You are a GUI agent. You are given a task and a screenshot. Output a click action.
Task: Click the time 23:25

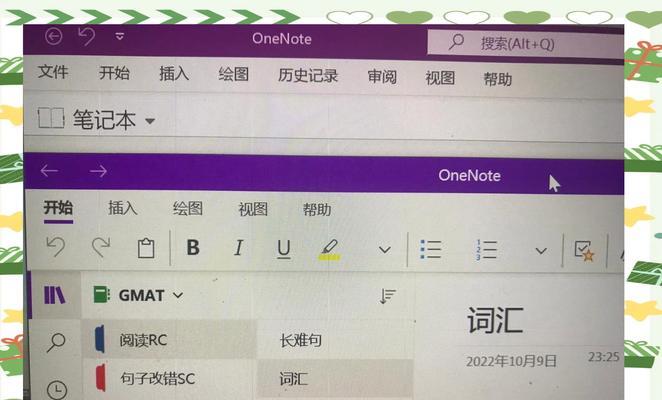coord(604,357)
